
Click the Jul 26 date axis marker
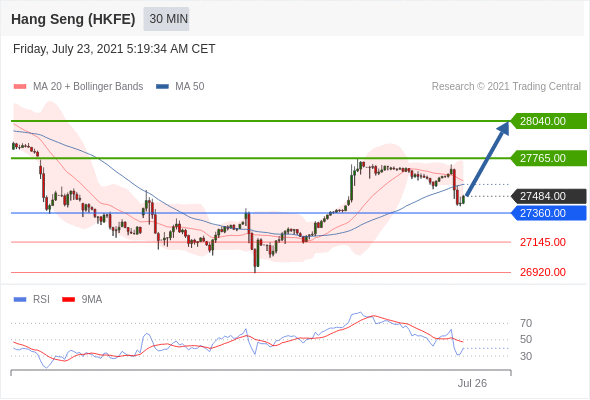[x=472, y=383]
